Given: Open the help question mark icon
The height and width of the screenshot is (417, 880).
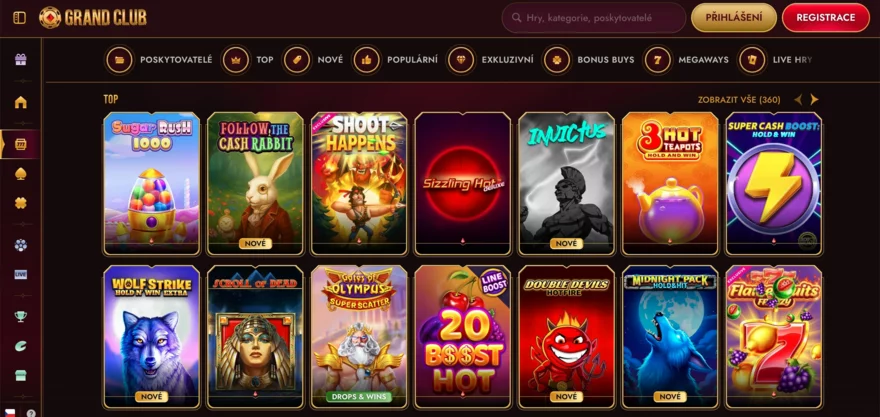Looking at the screenshot, I should click(x=31, y=413).
